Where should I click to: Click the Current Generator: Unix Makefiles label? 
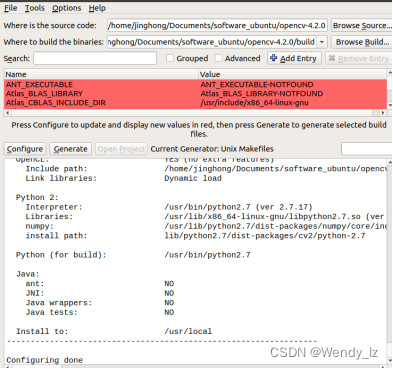tap(212, 149)
